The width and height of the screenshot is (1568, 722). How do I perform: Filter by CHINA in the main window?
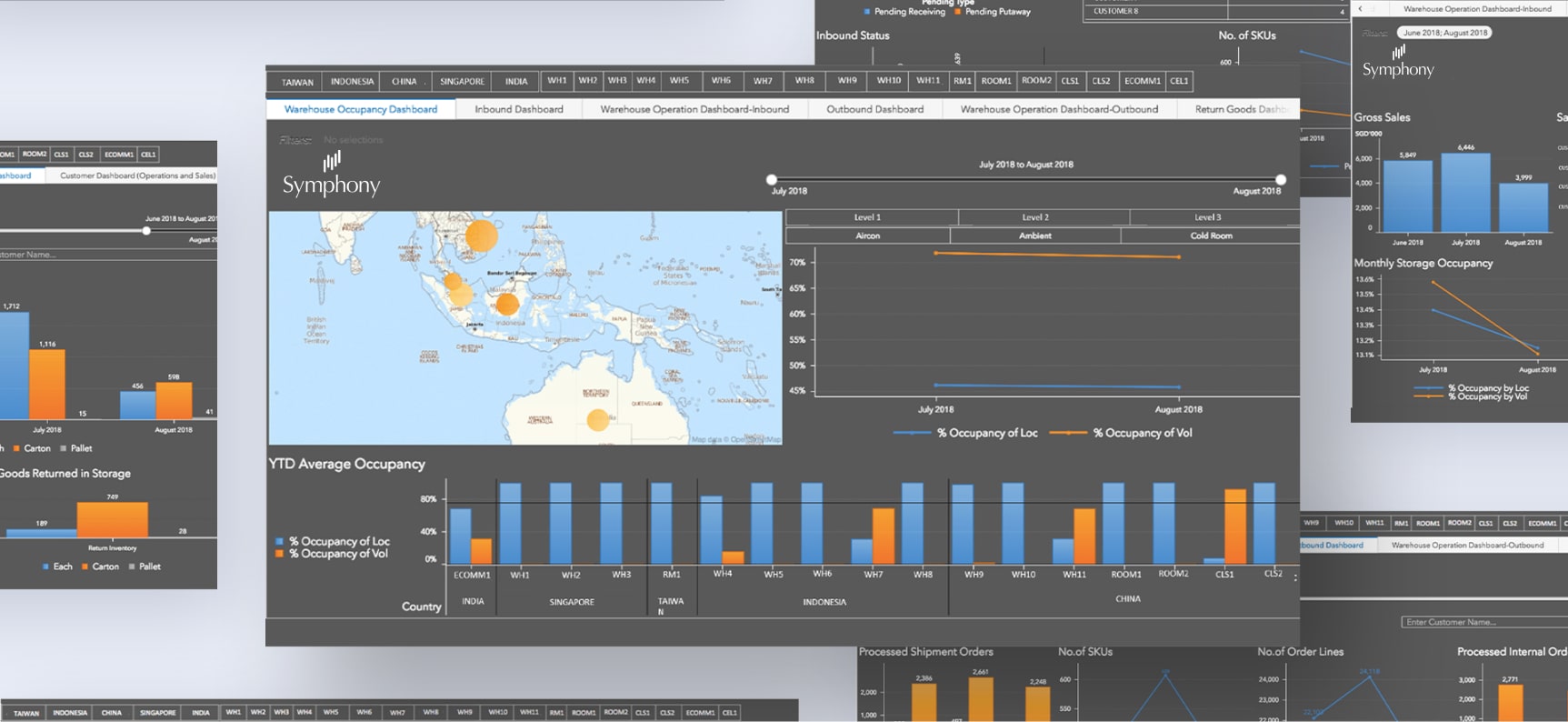(404, 82)
